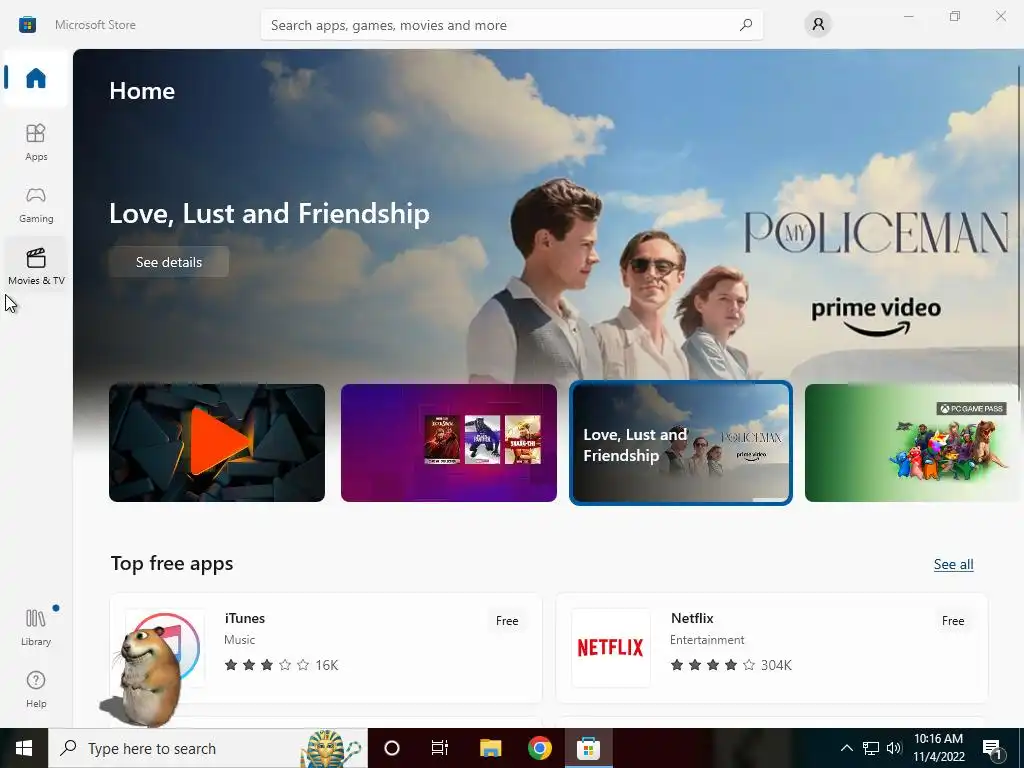
Task: Click the taskbar Type here to search box
Action: pyautogui.click(x=208, y=748)
